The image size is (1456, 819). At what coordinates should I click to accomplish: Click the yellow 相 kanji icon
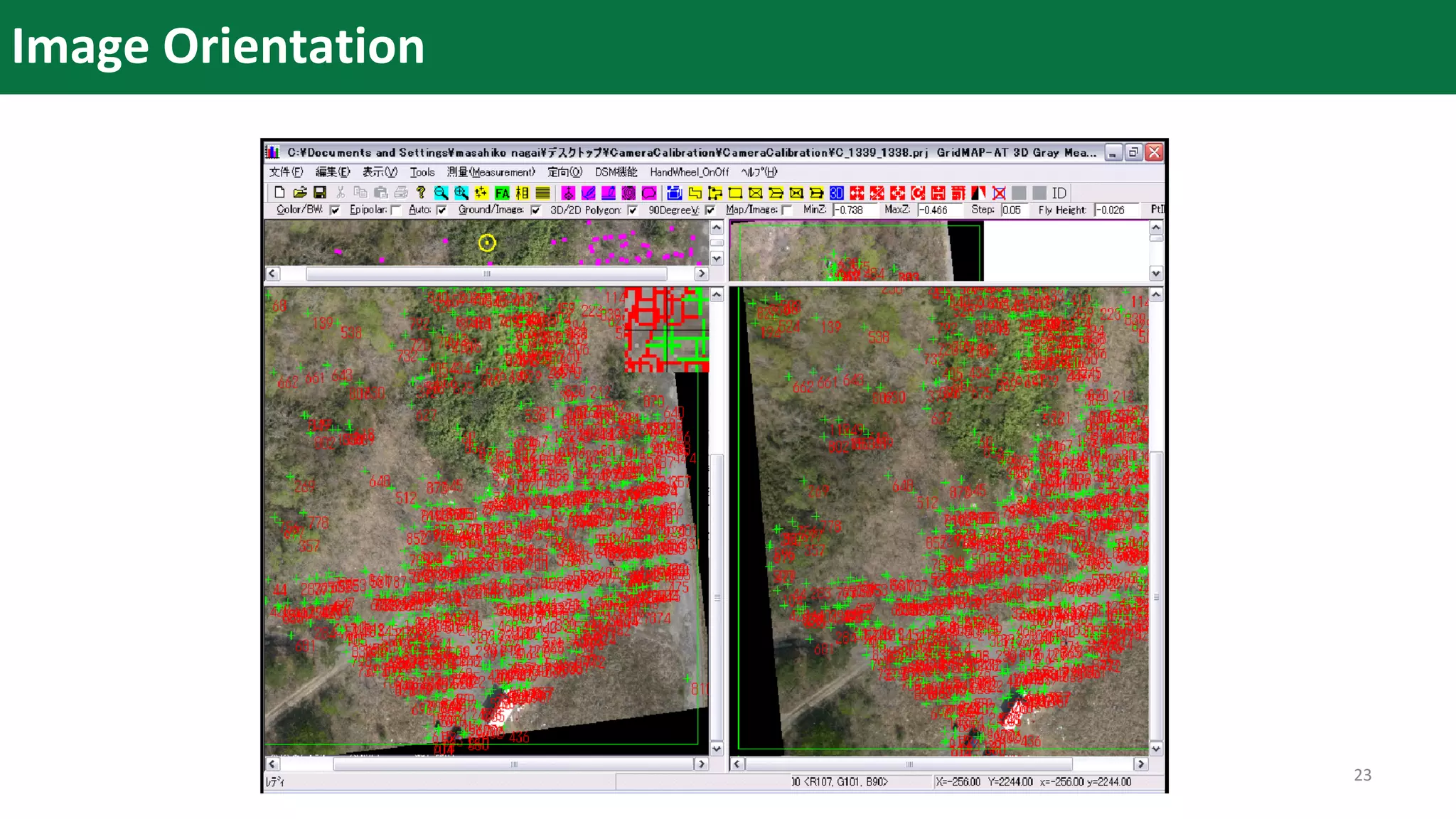522,193
